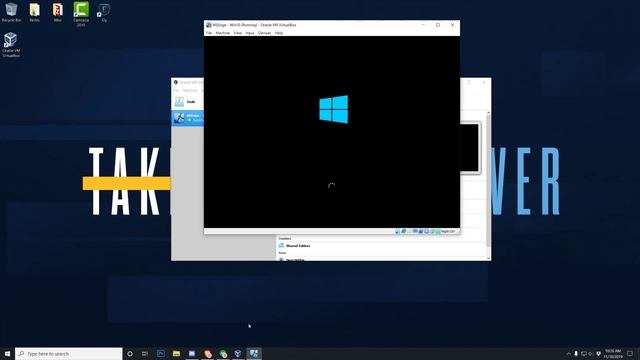
Task: Switch to VirtualBox Manager taskbar icon
Action: [x=238, y=353]
